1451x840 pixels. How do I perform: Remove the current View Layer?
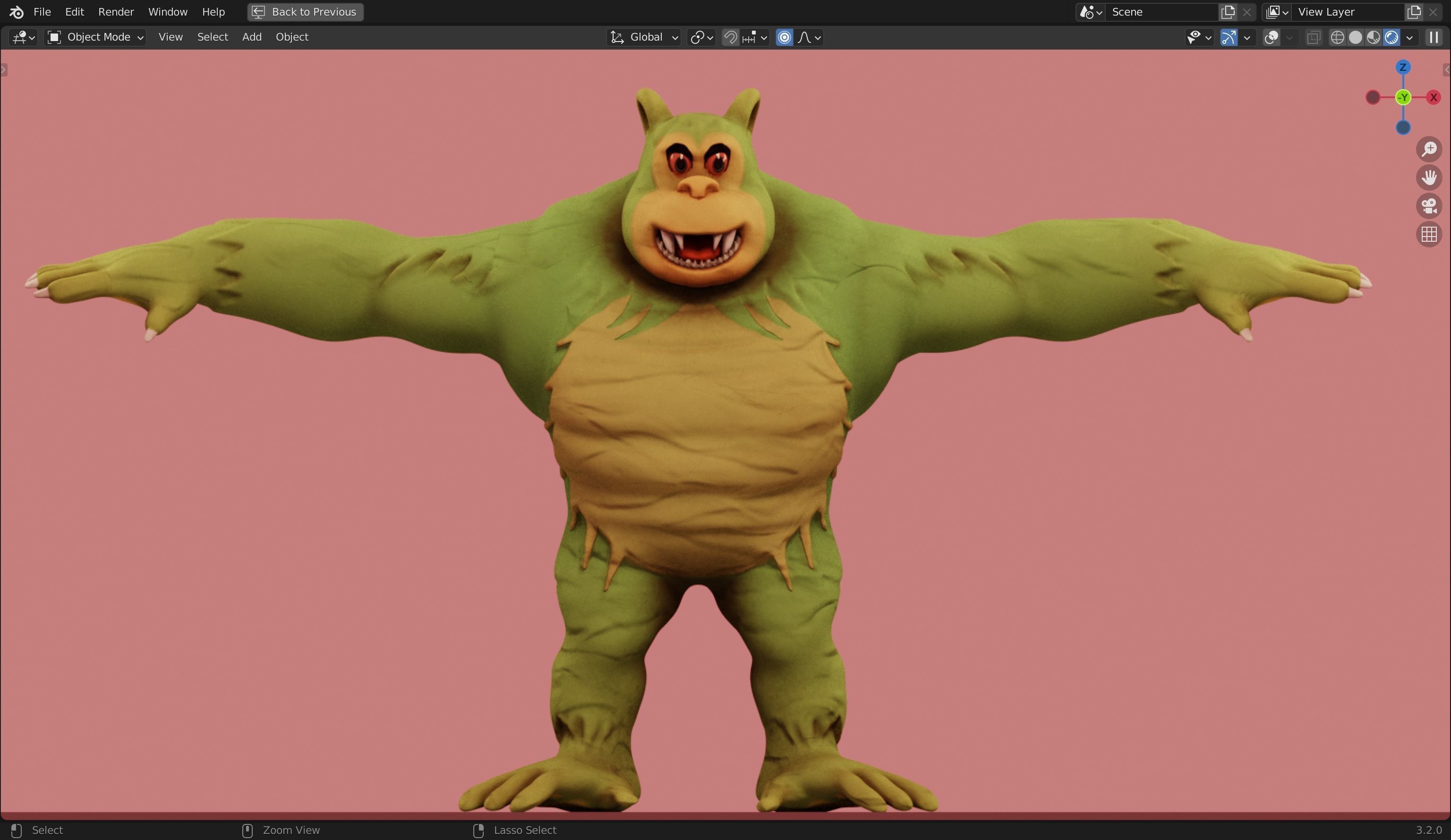tap(1433, 12)
